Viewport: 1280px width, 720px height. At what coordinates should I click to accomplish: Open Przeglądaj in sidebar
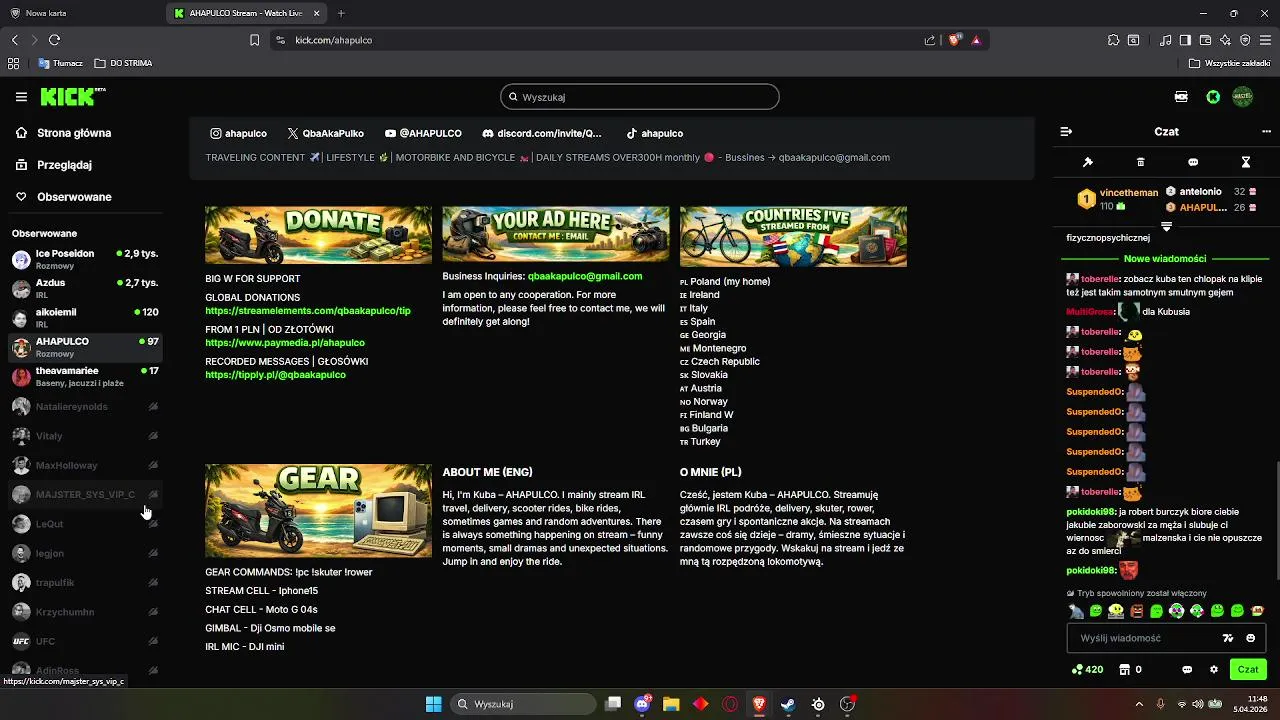[55, 165]
